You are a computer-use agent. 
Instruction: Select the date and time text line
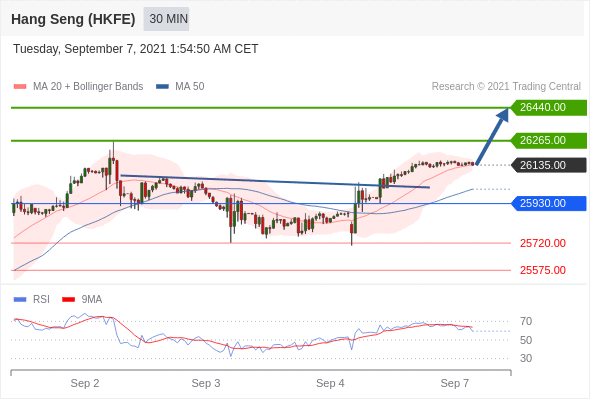135,49
